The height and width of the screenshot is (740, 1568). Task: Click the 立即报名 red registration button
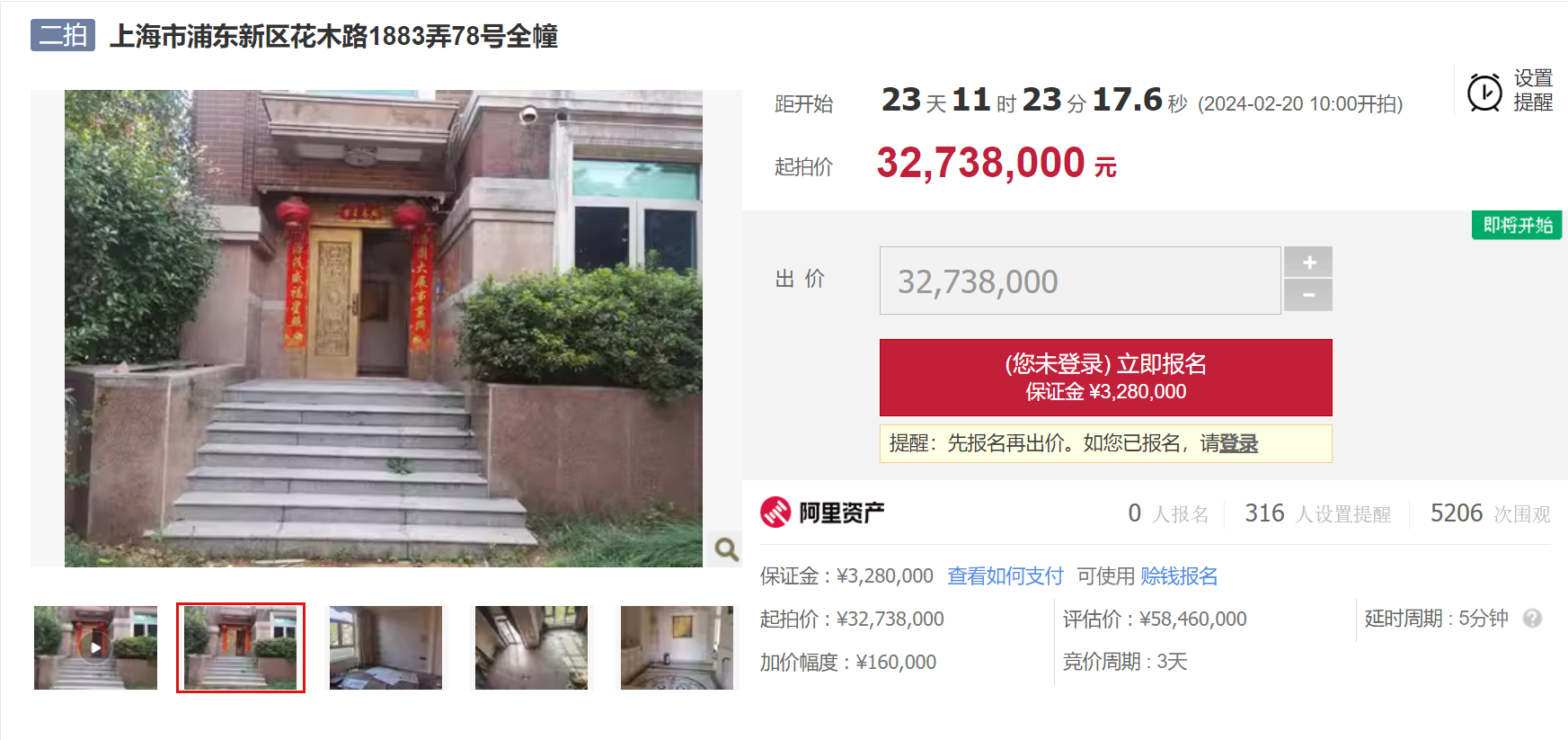(1105, 377)
